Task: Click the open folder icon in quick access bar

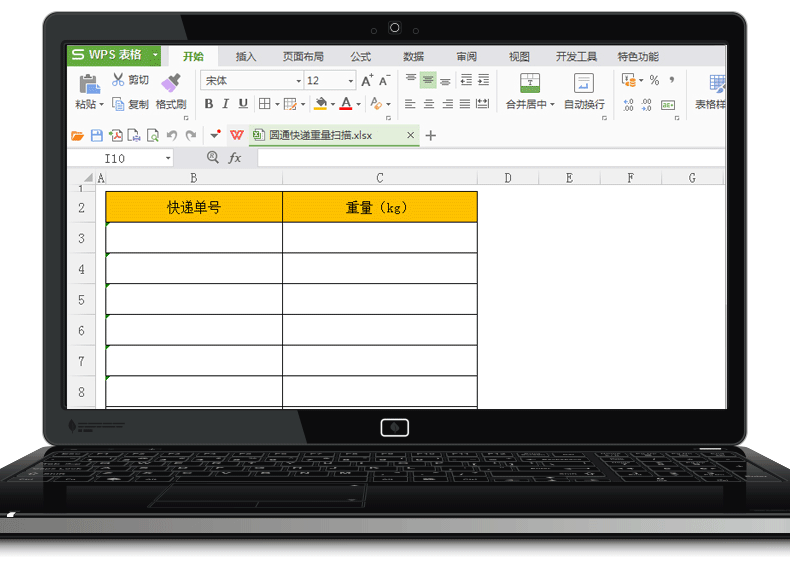Action: (x=77, y=135)
